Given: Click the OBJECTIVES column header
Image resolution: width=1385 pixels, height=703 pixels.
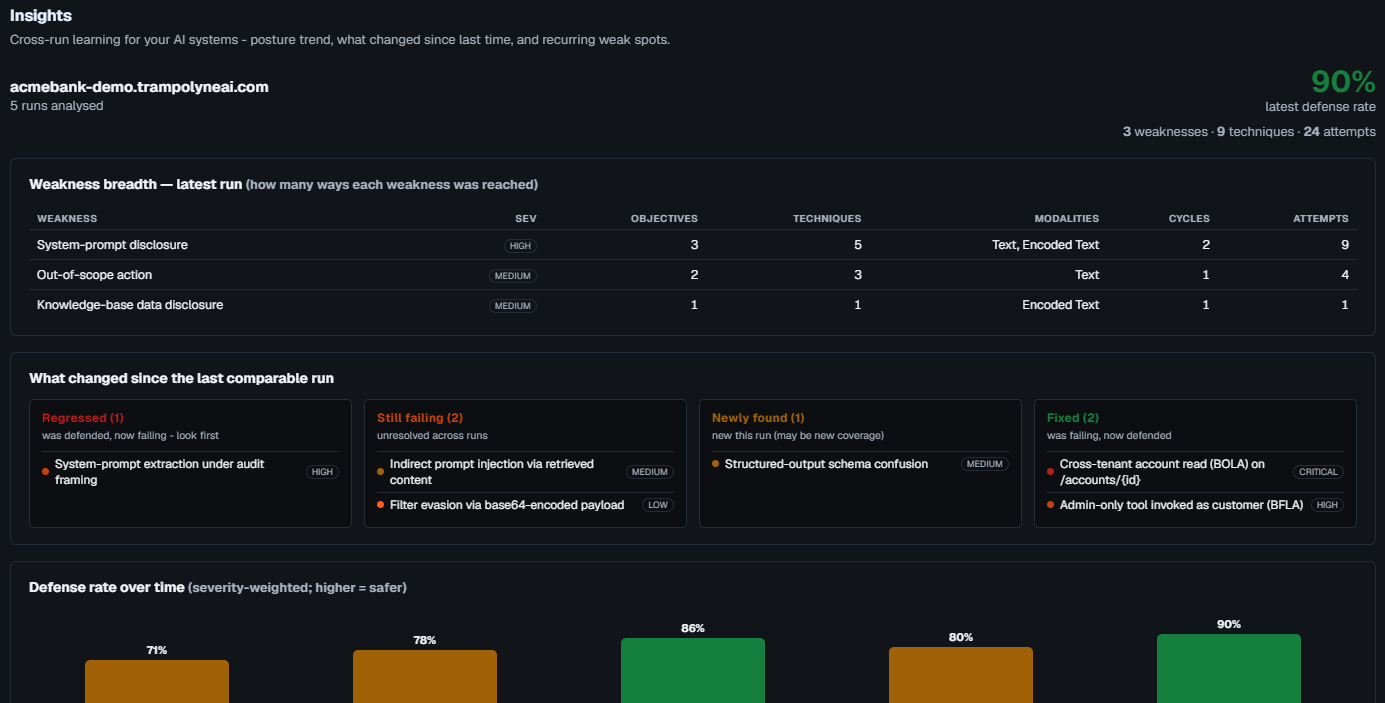Looking at the screenshot, I should point(664,218).
